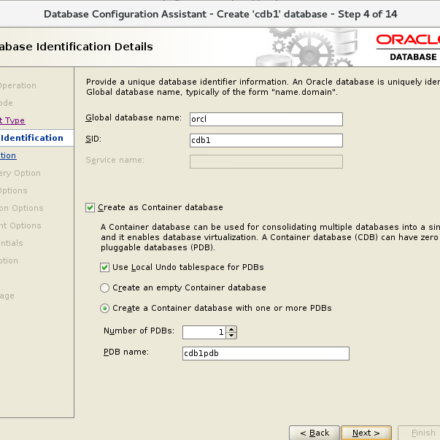440x440 pixels.
Task: Click the 'Number of PDBs:' label
Action: (x=139, y=331)
